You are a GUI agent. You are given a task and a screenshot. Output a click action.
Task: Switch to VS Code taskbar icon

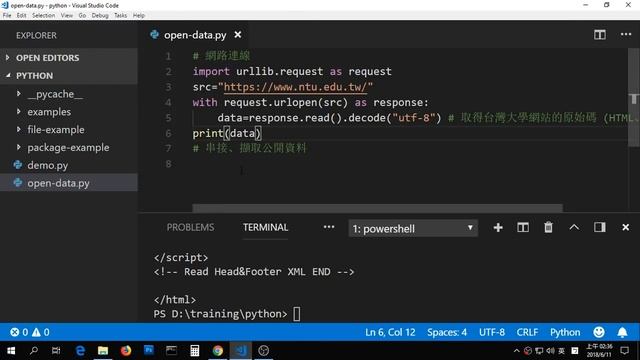241,351
